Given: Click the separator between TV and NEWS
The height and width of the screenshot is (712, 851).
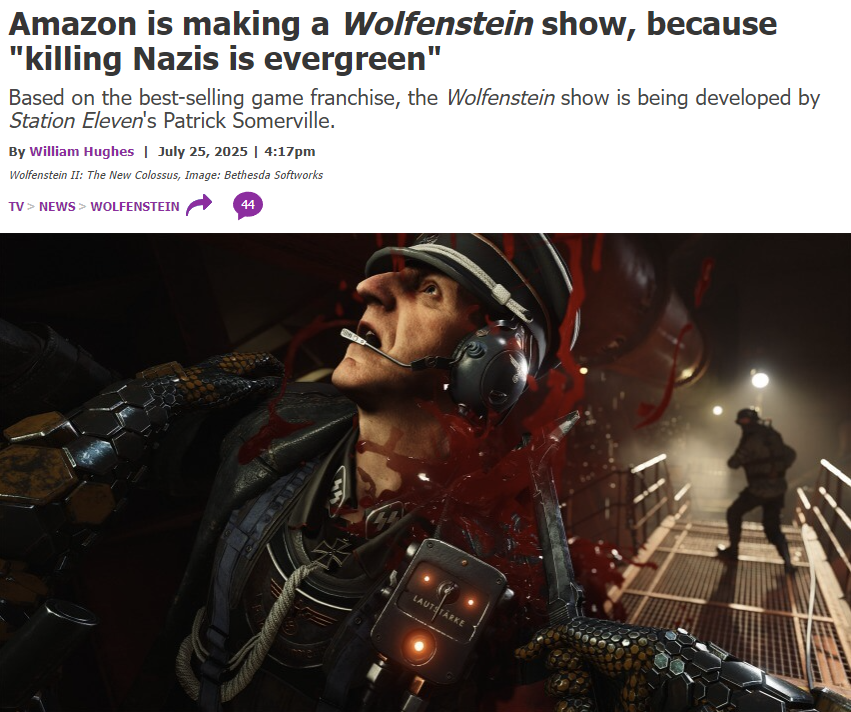Looking at the screenshot, I should pyautogui.click(x=31, y=206).
